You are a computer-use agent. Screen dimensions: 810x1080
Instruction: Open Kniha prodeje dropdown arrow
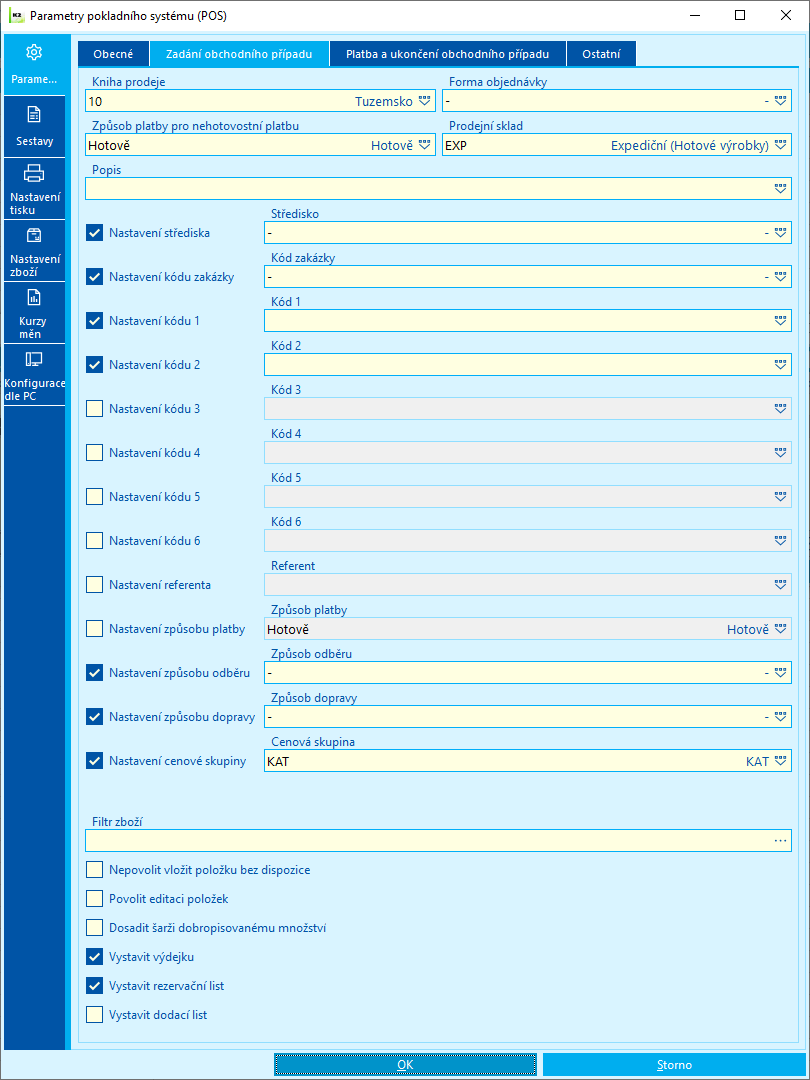(424, 101)
